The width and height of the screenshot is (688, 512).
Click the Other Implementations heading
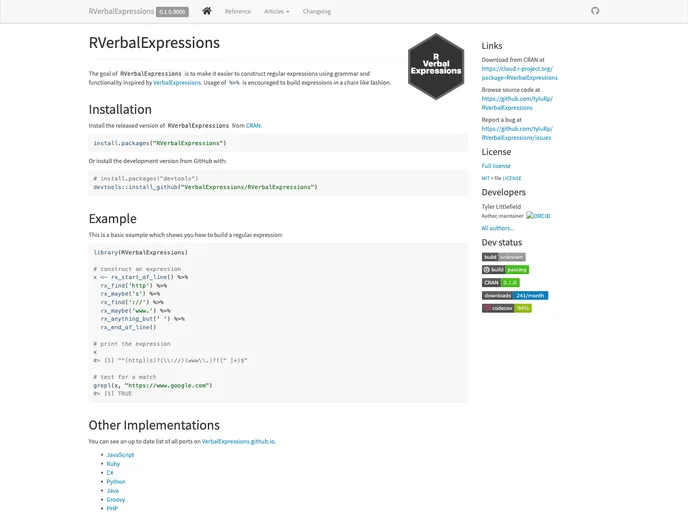coord(154,425)
